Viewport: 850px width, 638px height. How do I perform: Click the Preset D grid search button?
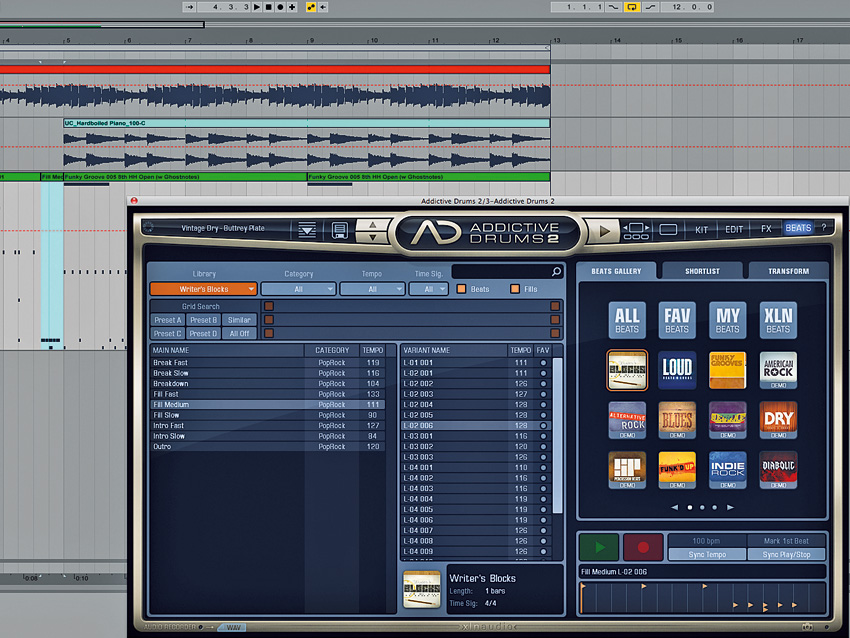[x=203, y=333]
